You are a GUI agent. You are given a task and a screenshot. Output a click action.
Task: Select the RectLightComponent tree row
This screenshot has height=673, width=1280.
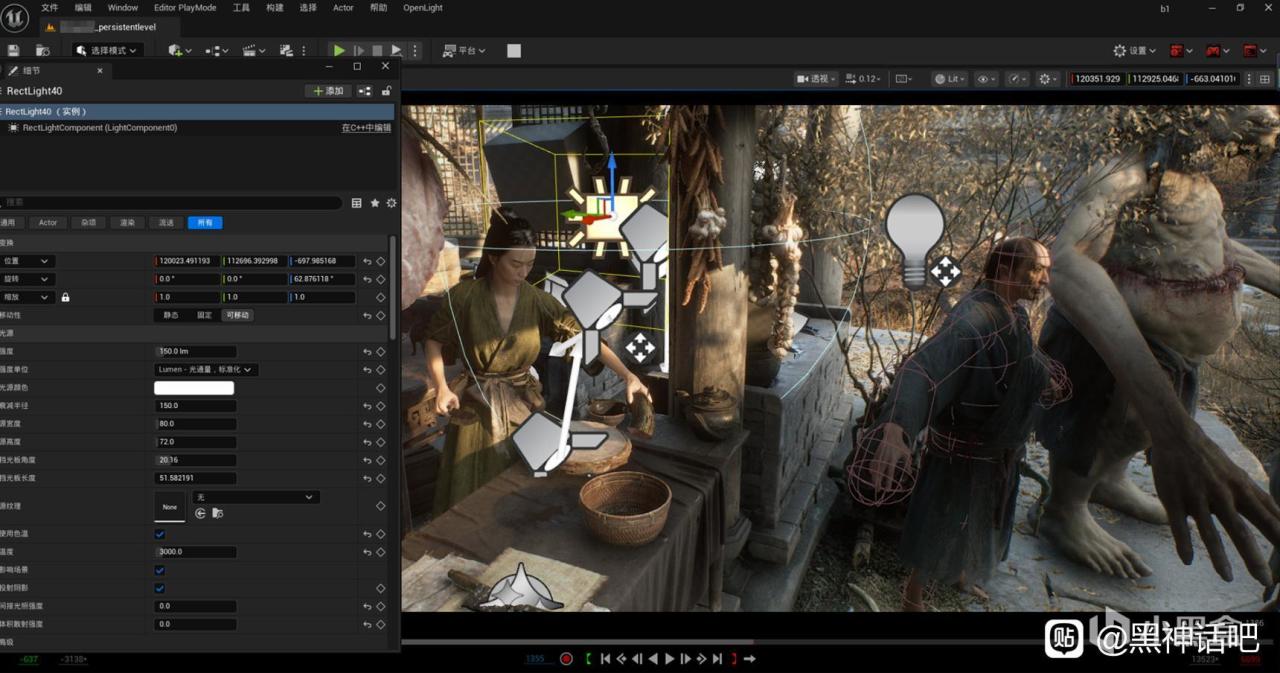198,128
